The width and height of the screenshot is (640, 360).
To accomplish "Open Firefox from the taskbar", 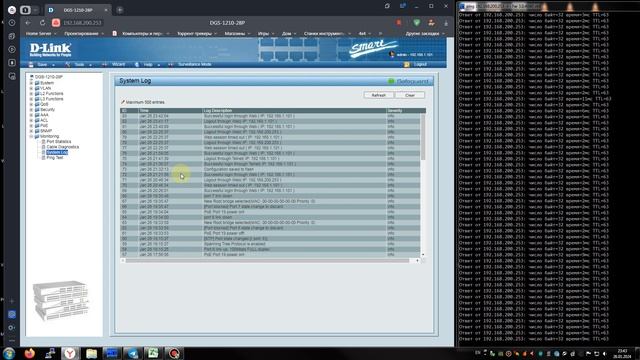I will point(29,353).
